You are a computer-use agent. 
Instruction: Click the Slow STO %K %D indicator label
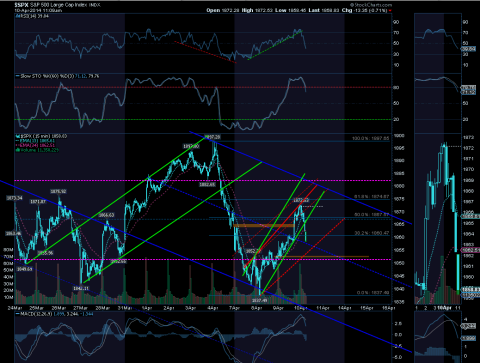point(57,76)
